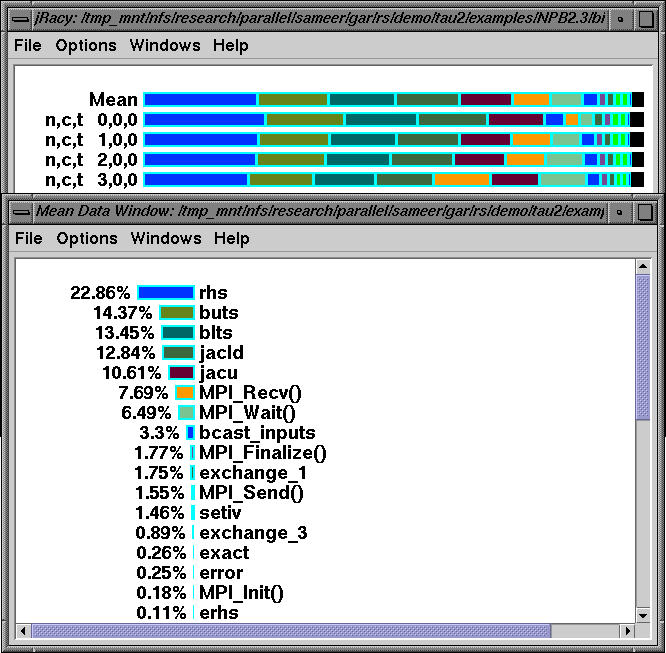Click the blts function name
This screenshot has width=666, height=653.
[216, 333]
